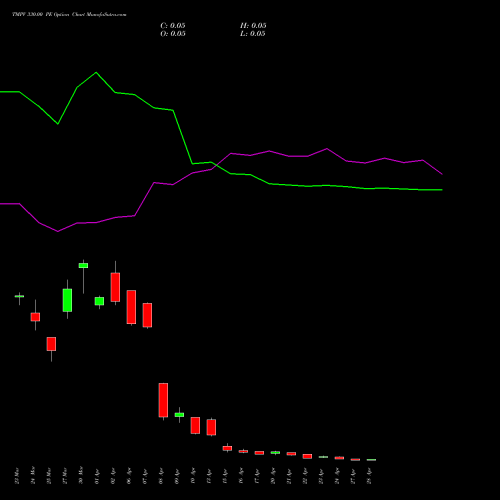The image size is (500, 500).
Task: Click the '06 Apr' date axis label
Action: point(129,476)
